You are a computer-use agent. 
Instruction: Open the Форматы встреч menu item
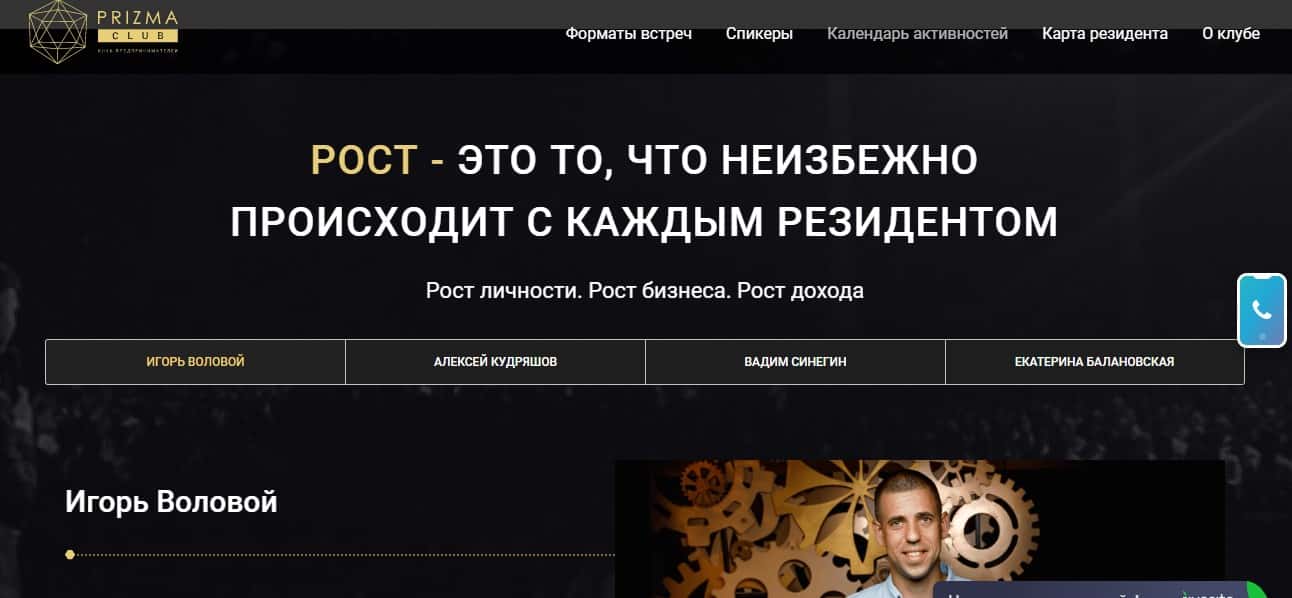(628, 33)
